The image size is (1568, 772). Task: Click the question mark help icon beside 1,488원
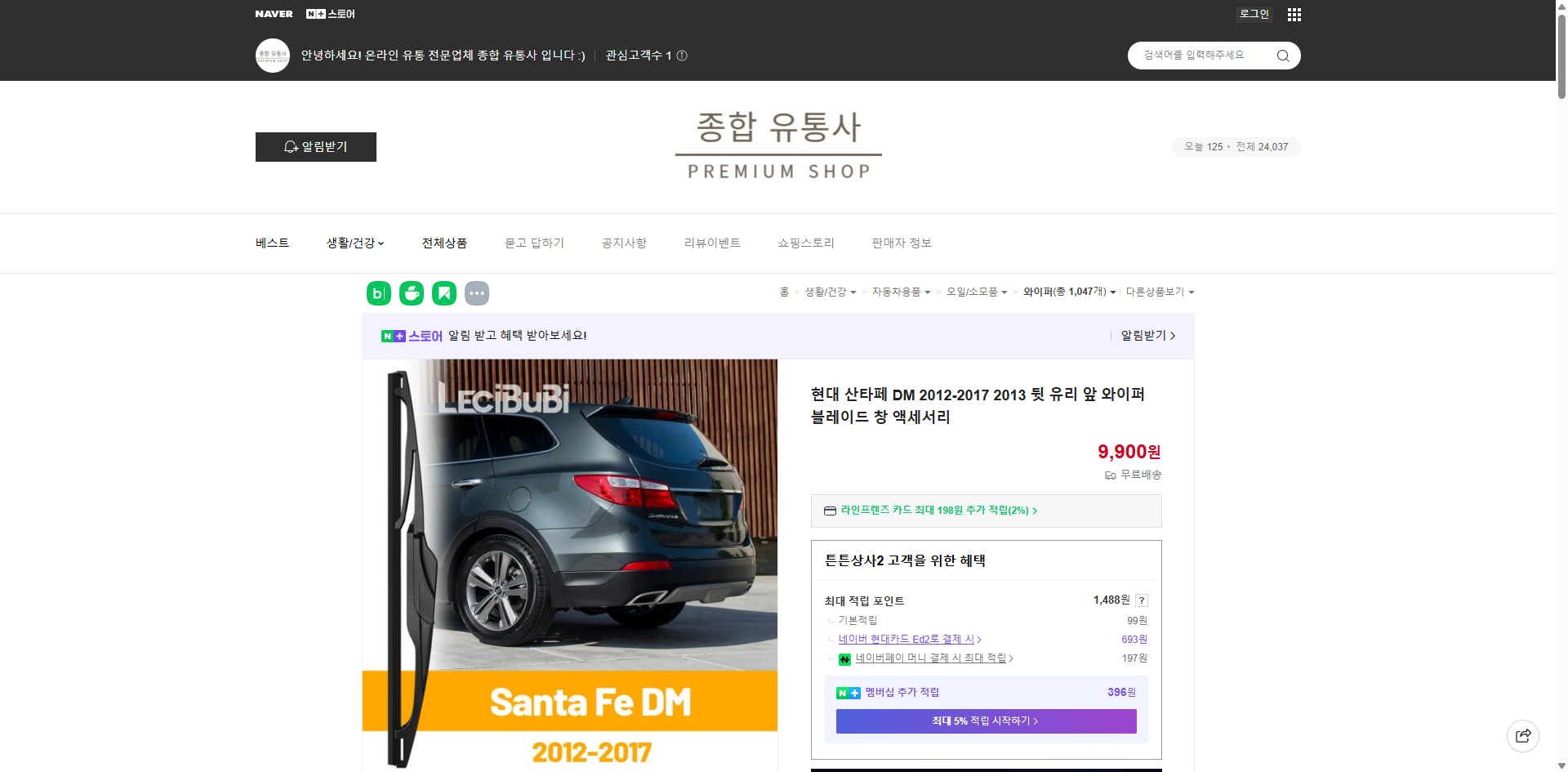pos(1141,600)
